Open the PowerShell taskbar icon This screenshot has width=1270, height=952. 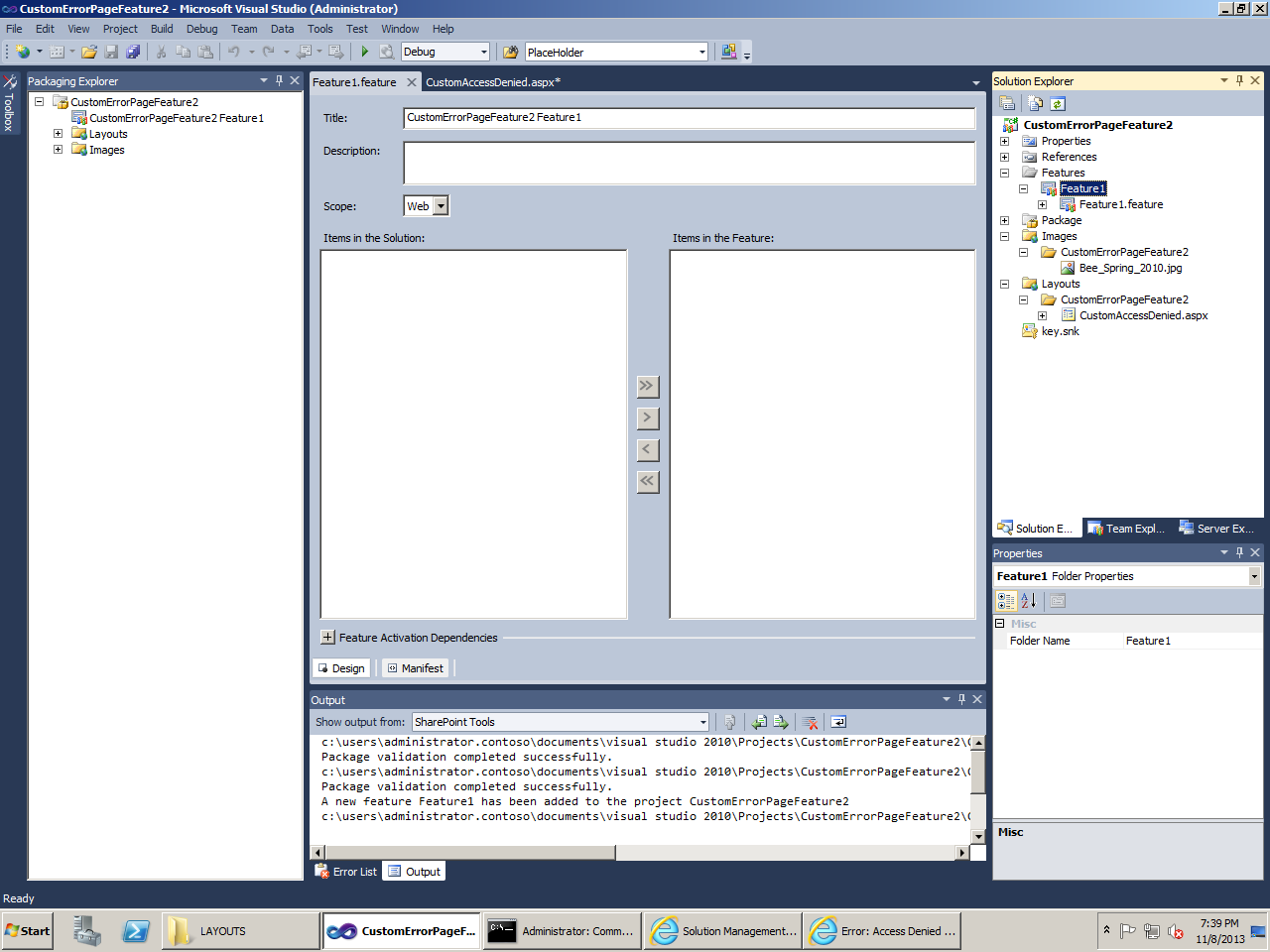tap(136, 931)
